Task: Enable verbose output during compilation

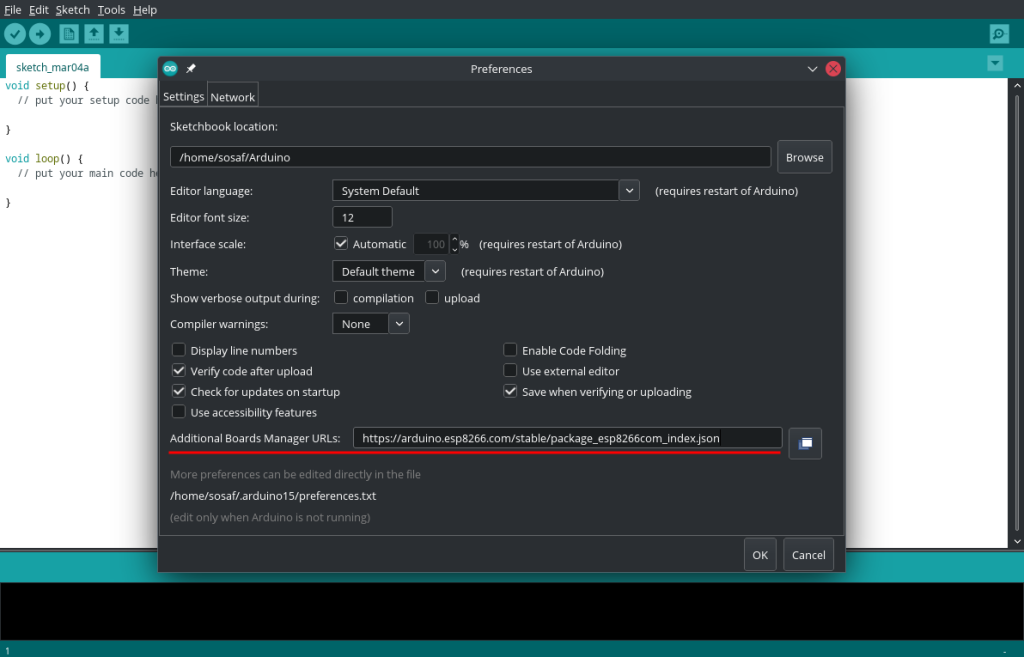Action: click(x=341, y=298)
